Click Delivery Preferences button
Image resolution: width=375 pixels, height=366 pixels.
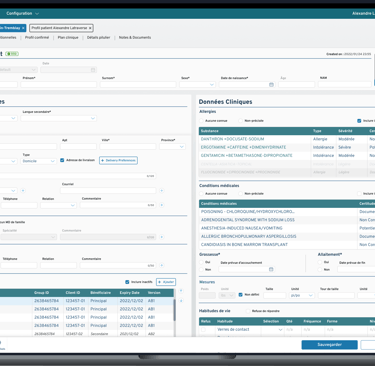118,160
